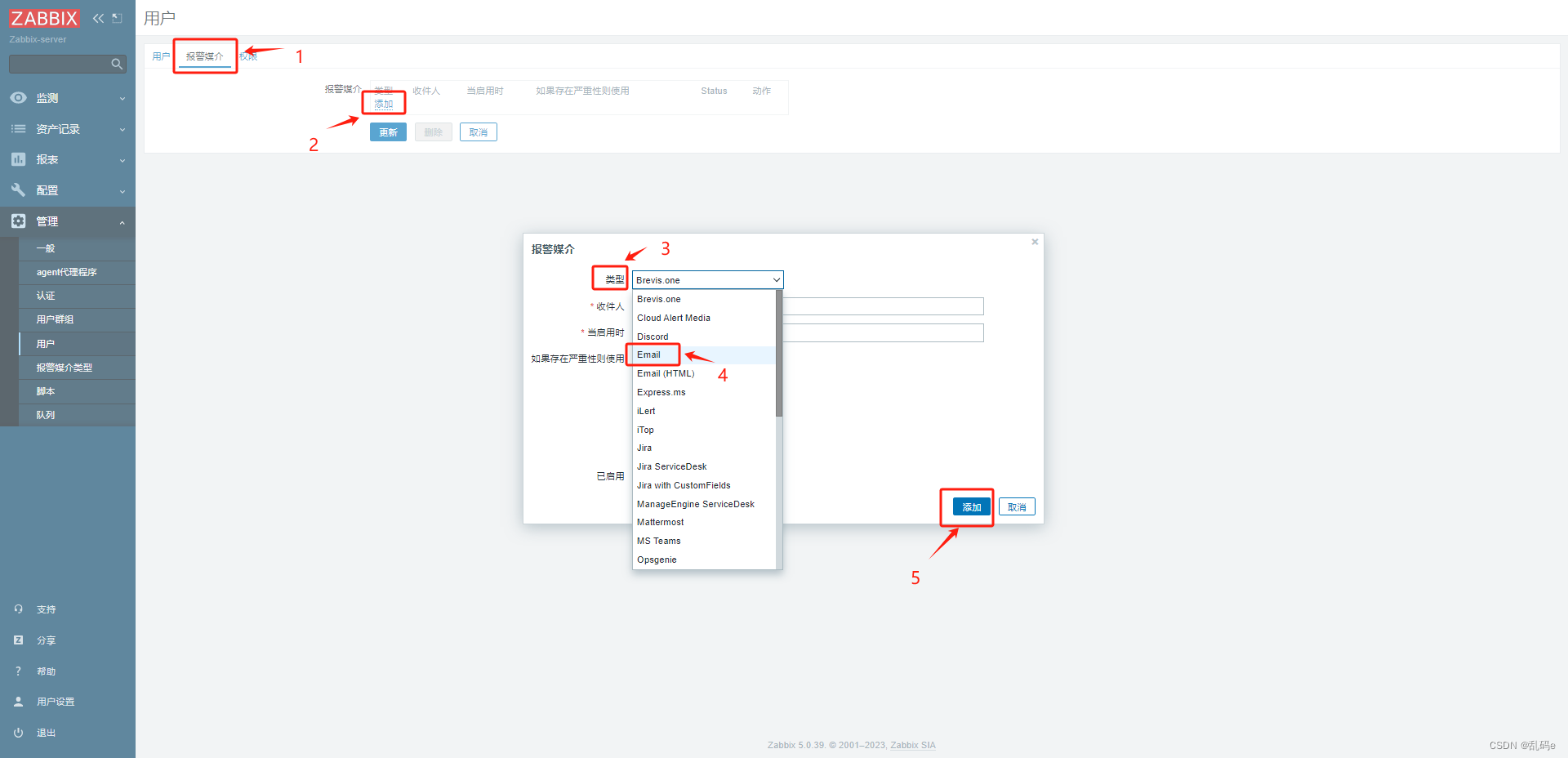Click the 管理 gear icon
The height and width of the screenshot is (758, 1568).
pyautogui.click(x=18, y=221)
